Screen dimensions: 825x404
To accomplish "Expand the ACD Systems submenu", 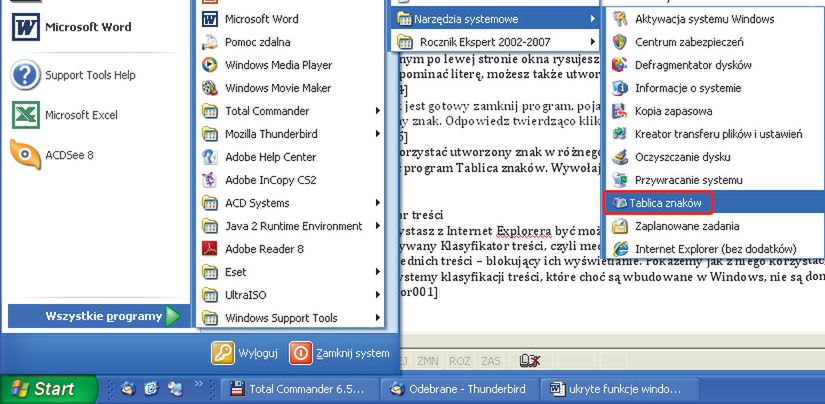I will [x=290, y=203].
